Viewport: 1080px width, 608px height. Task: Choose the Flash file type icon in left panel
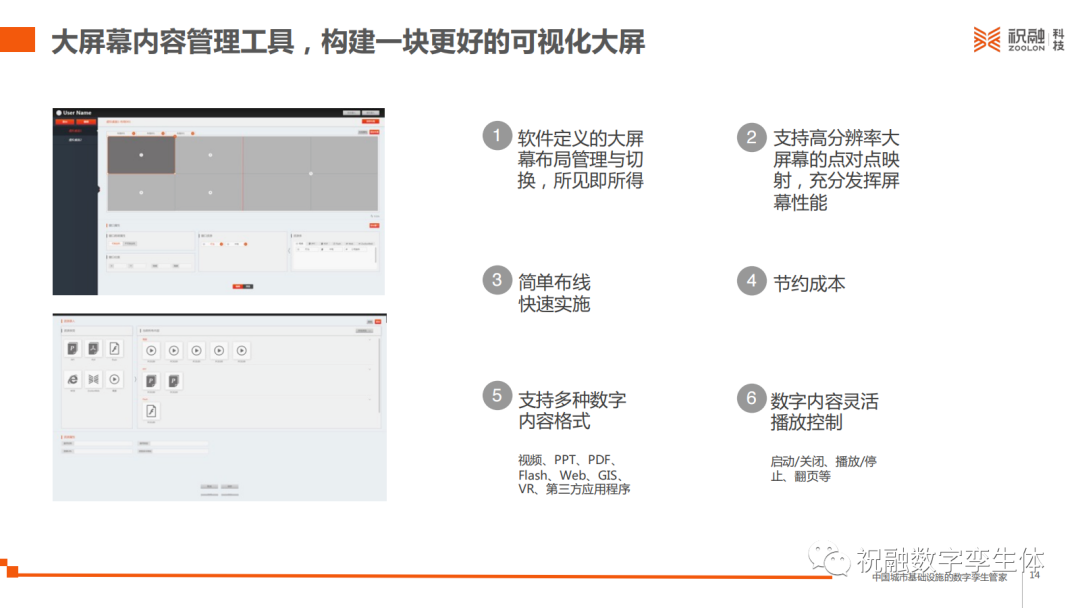(115, 349)
